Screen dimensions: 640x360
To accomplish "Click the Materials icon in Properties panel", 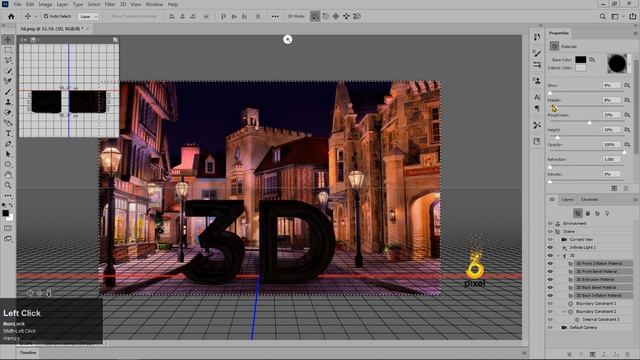I will [554, 46].
